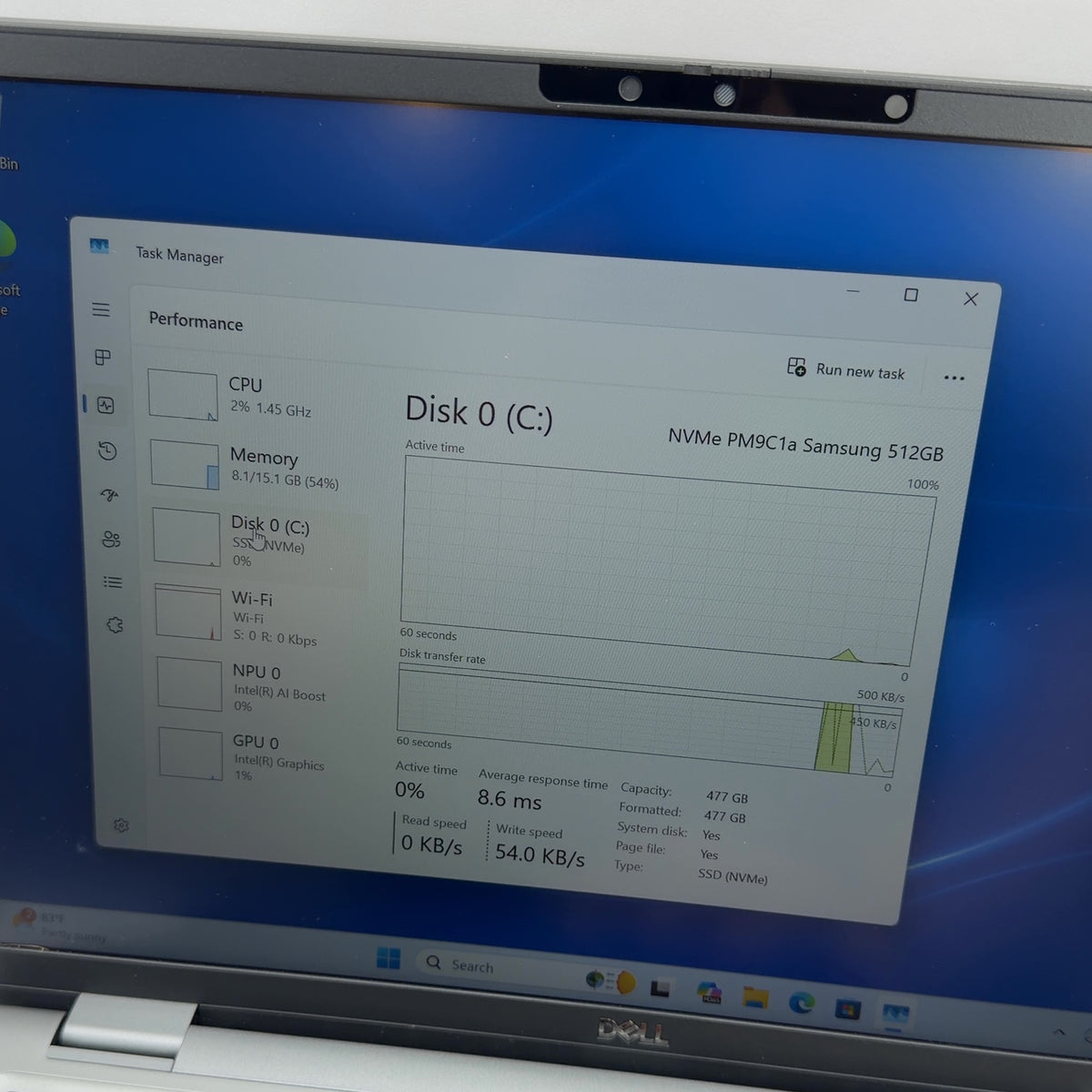Open the Processes page icon in sidebar
The image size is (1092, 1092).
[103, 358]
